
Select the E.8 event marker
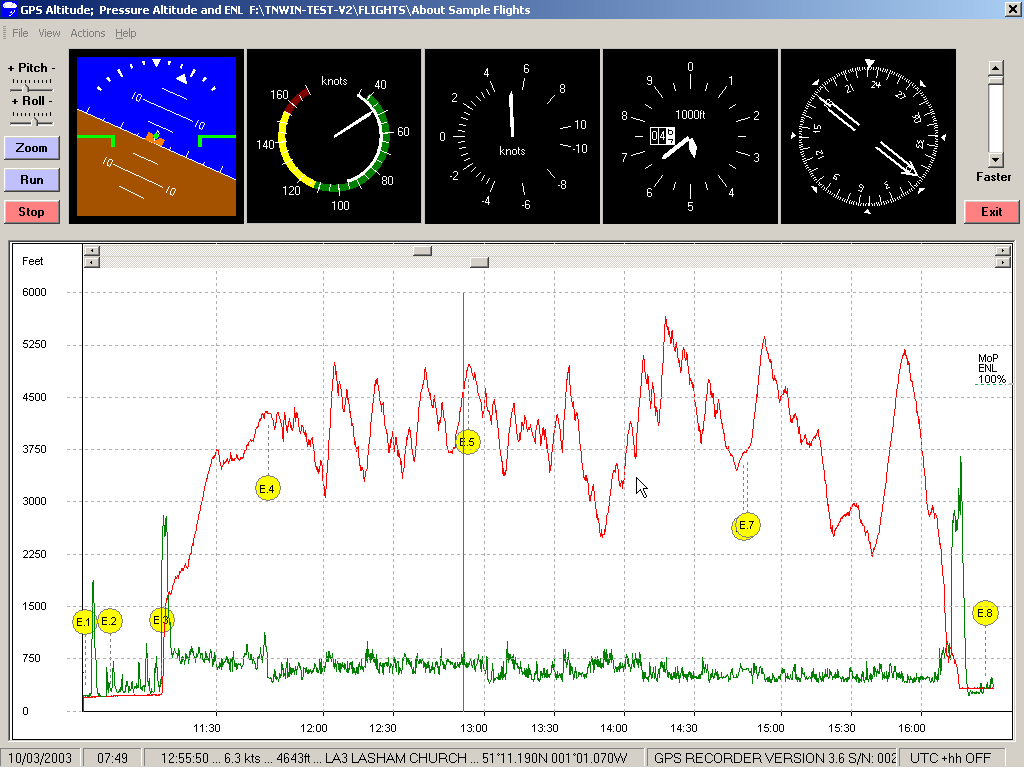coord(985,613)
